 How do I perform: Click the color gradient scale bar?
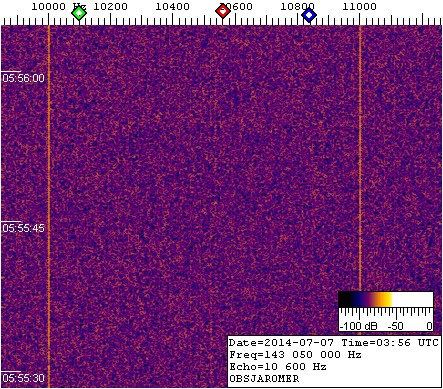tap(386, 299)
